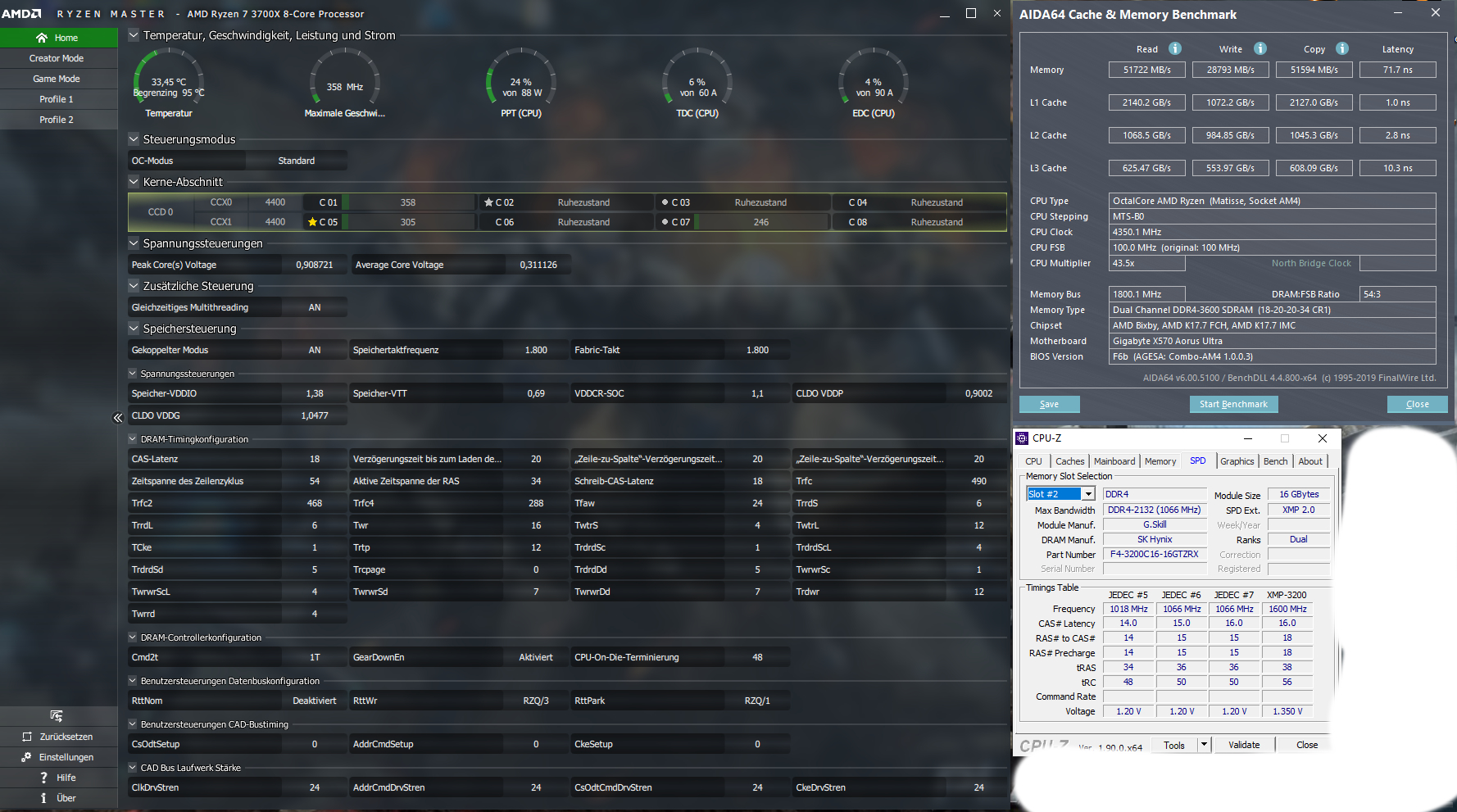1457x812 pixels.
Task: Open the Tools dropdown arrow in CPU-Z
Action: click(1204, 745)
